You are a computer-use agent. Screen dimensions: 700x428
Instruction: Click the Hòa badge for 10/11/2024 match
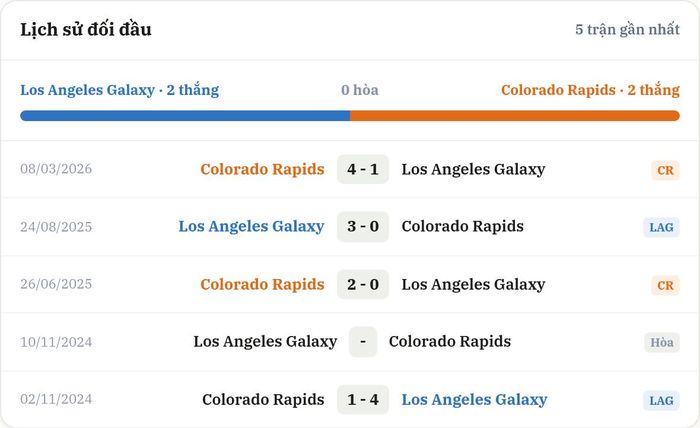click(x=662, y=342)
